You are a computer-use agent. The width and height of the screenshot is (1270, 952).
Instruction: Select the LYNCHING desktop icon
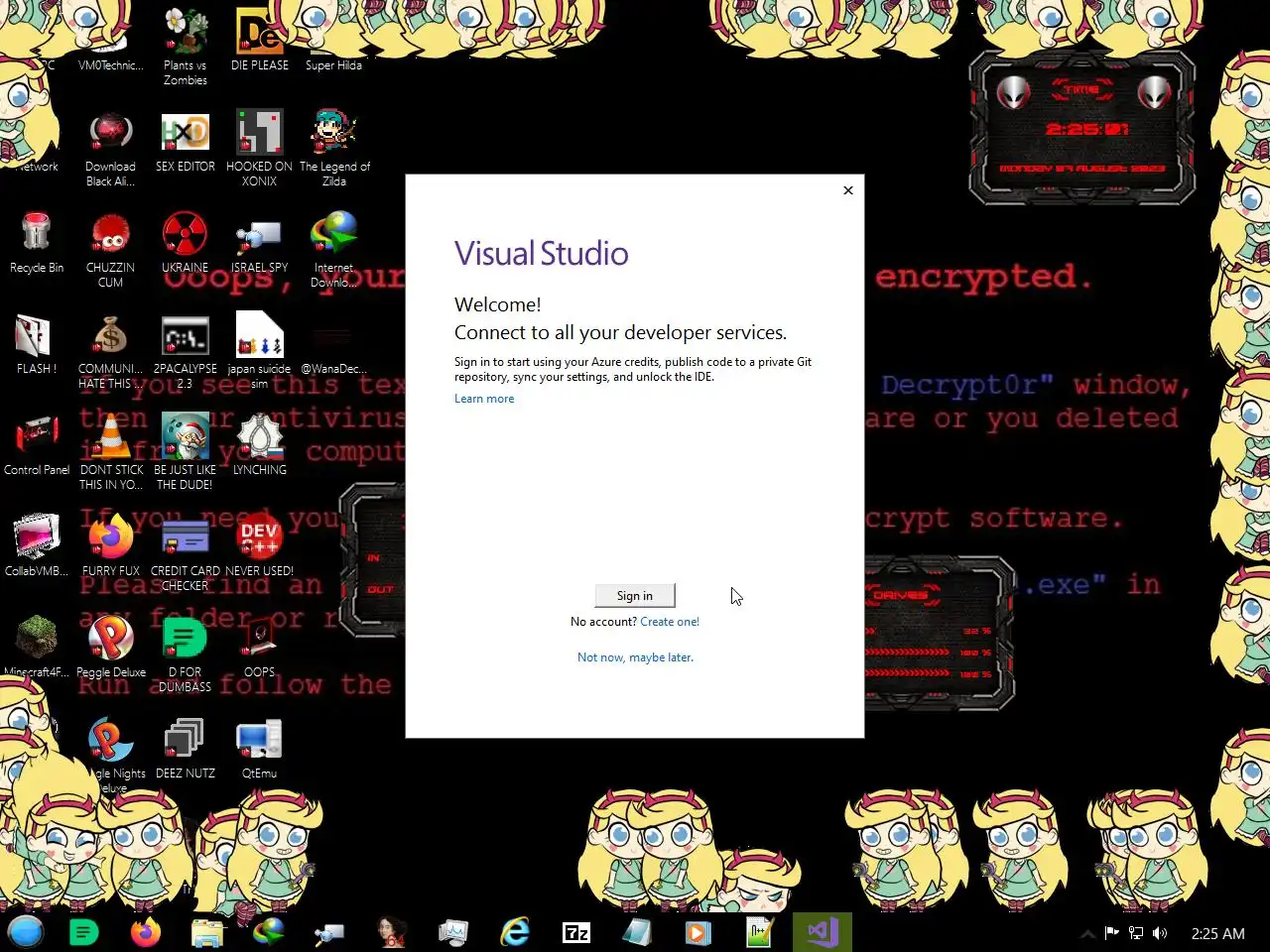pos(260,445)
